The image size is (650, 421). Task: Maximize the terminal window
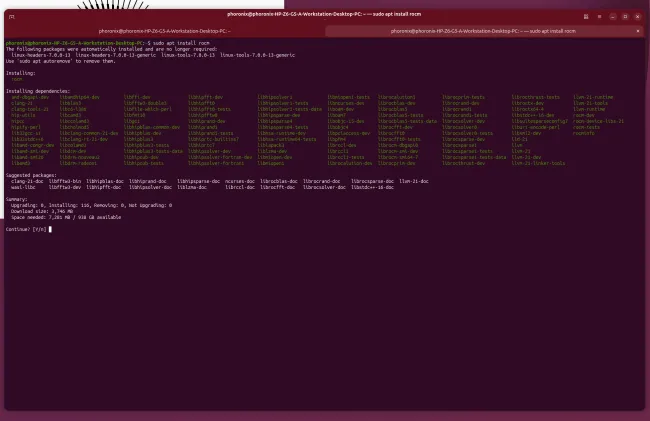(x=625, y=17)
